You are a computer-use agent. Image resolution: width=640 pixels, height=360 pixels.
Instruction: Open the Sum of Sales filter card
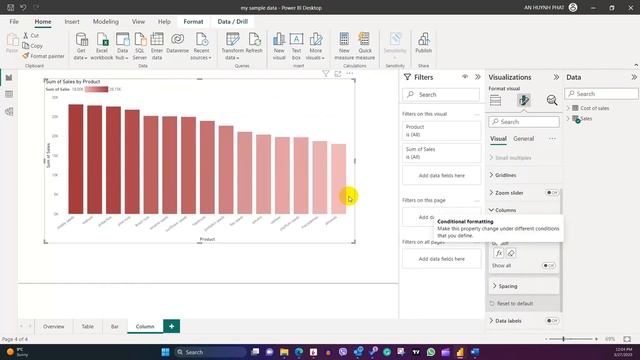tap(442, 153)
